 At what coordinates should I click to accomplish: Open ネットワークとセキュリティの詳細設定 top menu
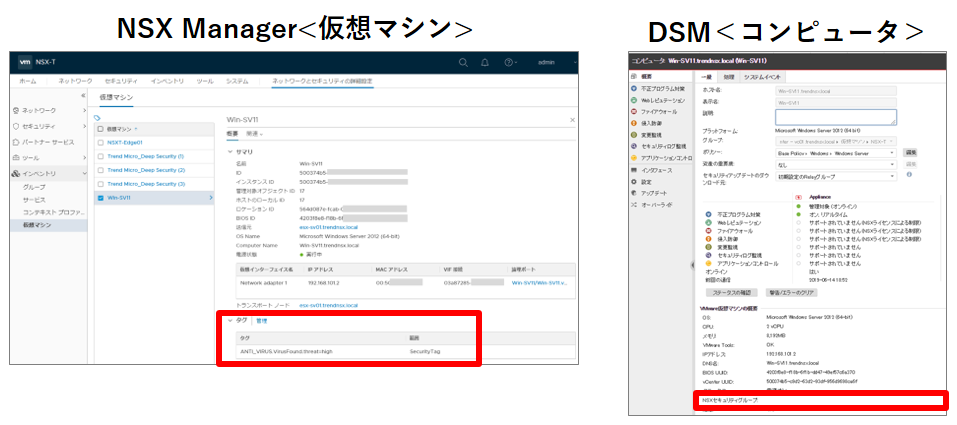click(322, 81)
